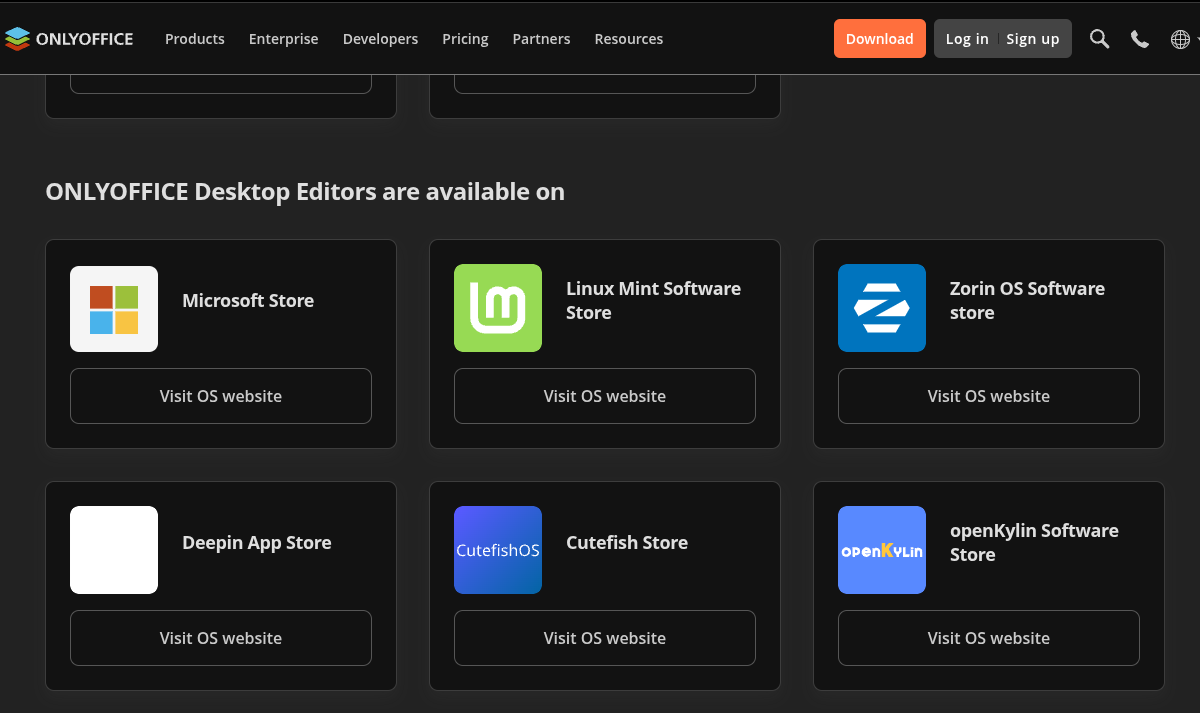
Task: Open the Enterprise menu
Action: [283, 39]
